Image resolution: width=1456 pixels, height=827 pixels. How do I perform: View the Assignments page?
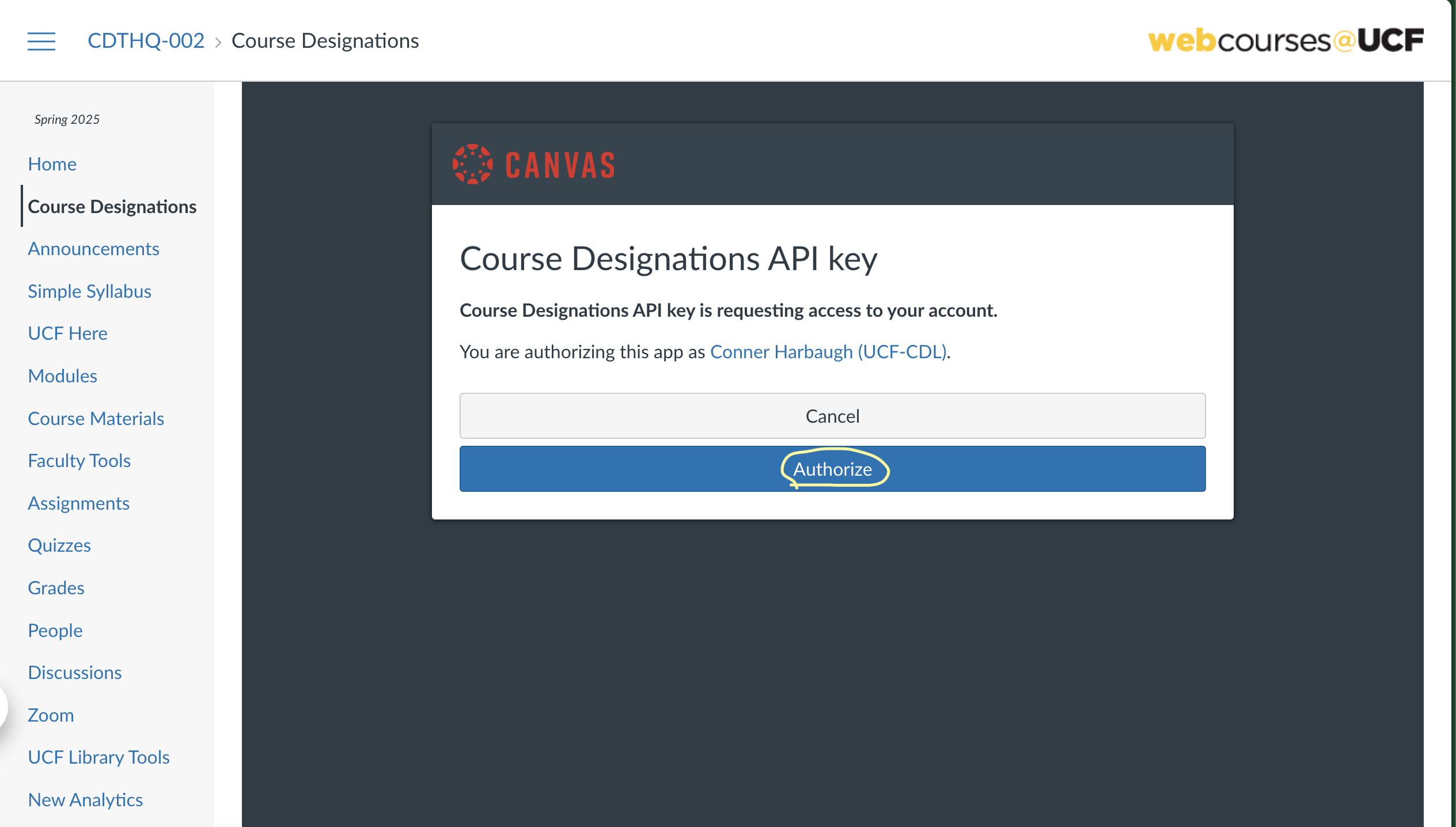(x=78, y=503)
